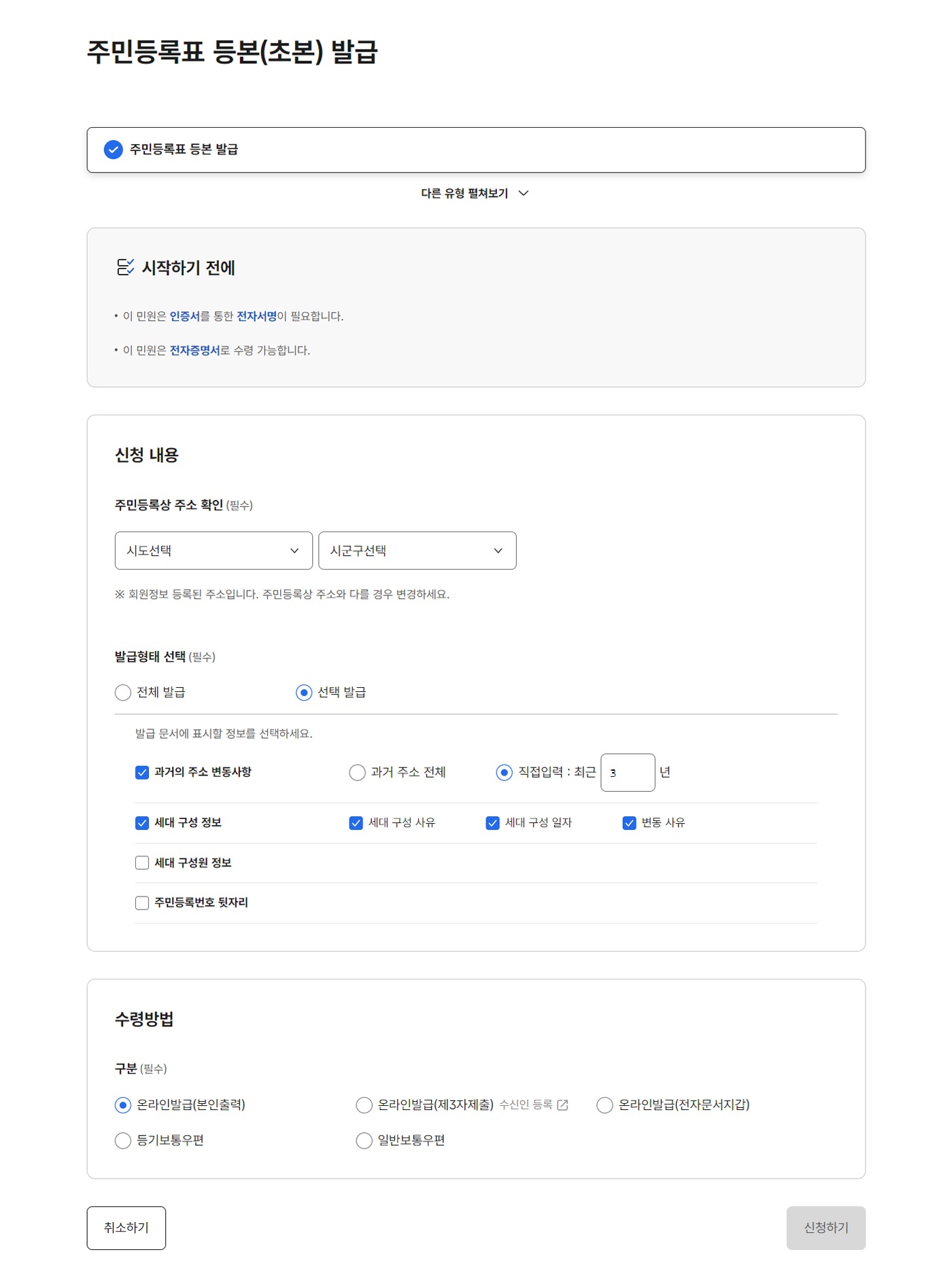Enable the 세대 구성원 정보 checkbox
Image resolution: width=952 pixels, height=1288 pixels.
point(142,863)
